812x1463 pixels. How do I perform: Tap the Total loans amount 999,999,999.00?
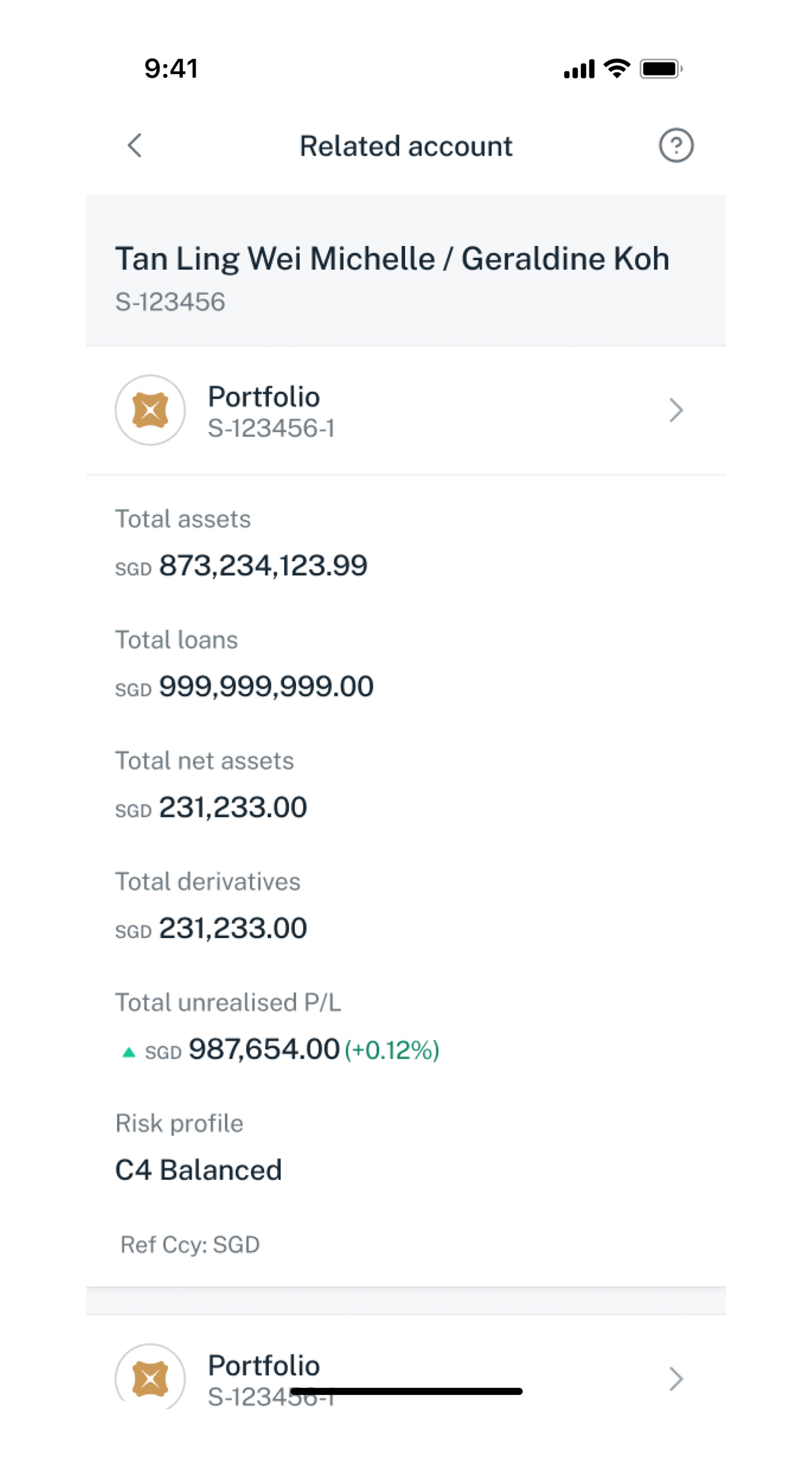pyautogui.click(x=266, y=686)
